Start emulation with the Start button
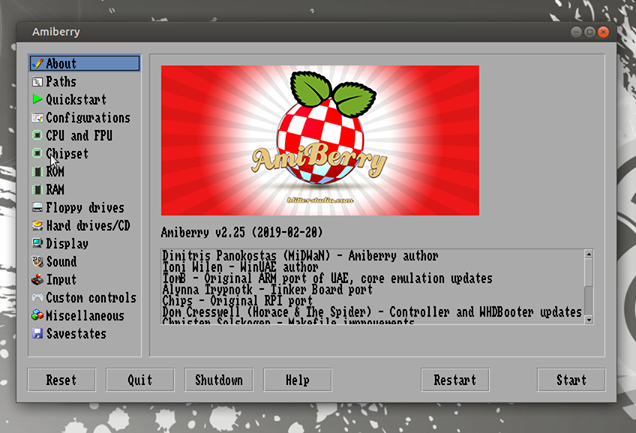This screenshot has height=433, width=636. pos(572,380)
